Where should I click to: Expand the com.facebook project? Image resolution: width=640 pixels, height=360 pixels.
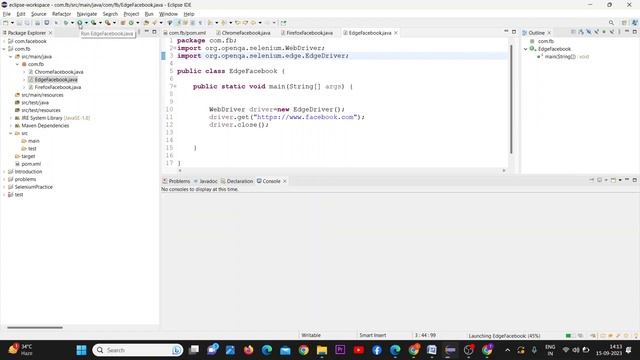[x=4, y=41]
